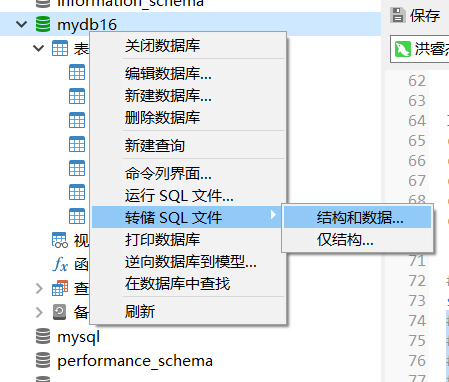Open the 转储 SQL 文件 submenu
This screenshot has width=449, height=382.
[x=187, y=217]
